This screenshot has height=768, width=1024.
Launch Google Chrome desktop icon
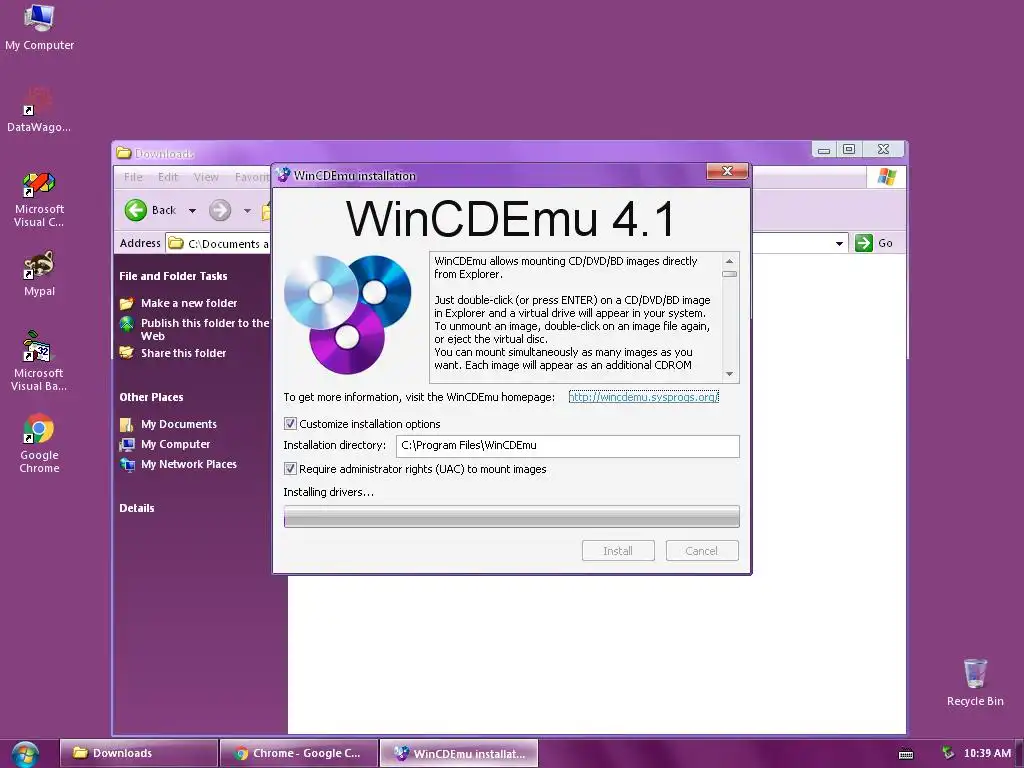click(39, 443)
